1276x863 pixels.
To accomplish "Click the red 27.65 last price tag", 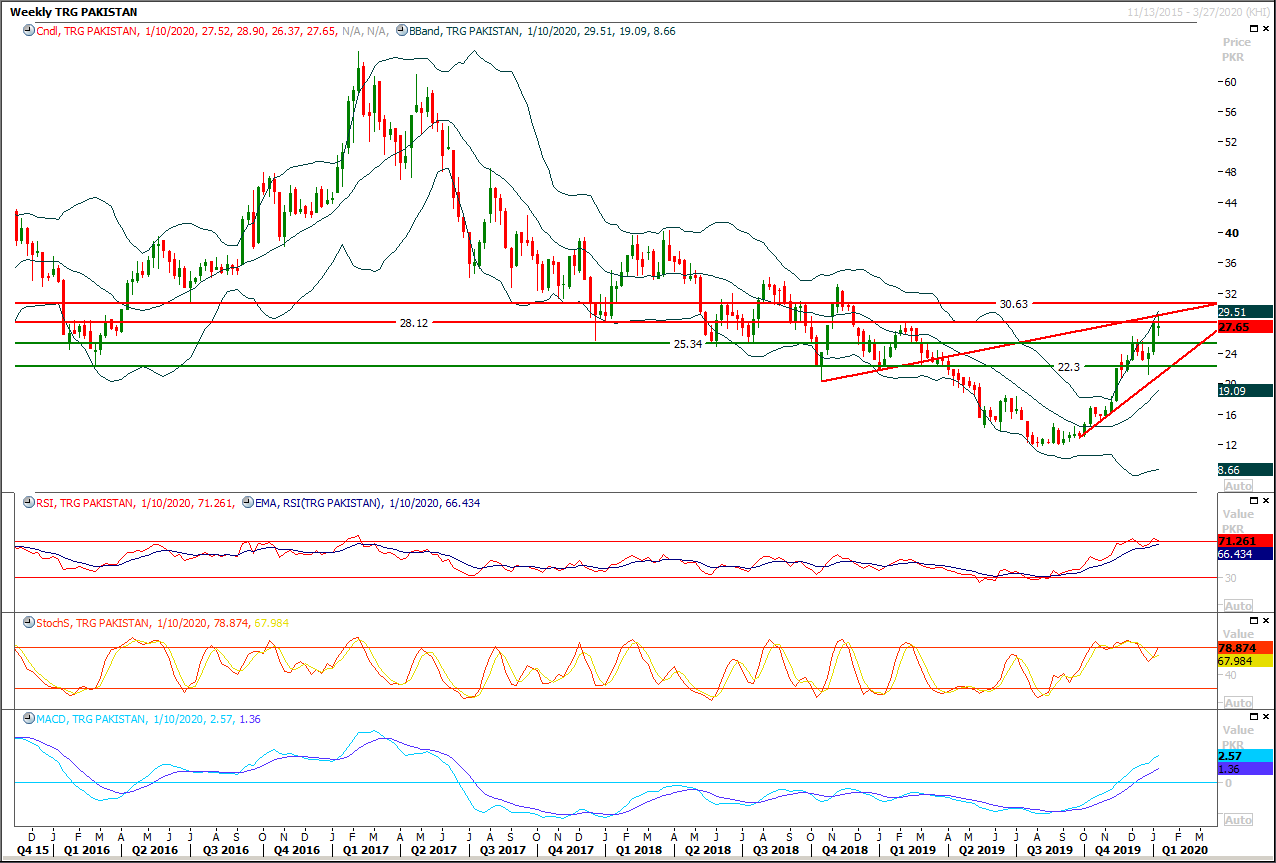I will pos(1244,327).
